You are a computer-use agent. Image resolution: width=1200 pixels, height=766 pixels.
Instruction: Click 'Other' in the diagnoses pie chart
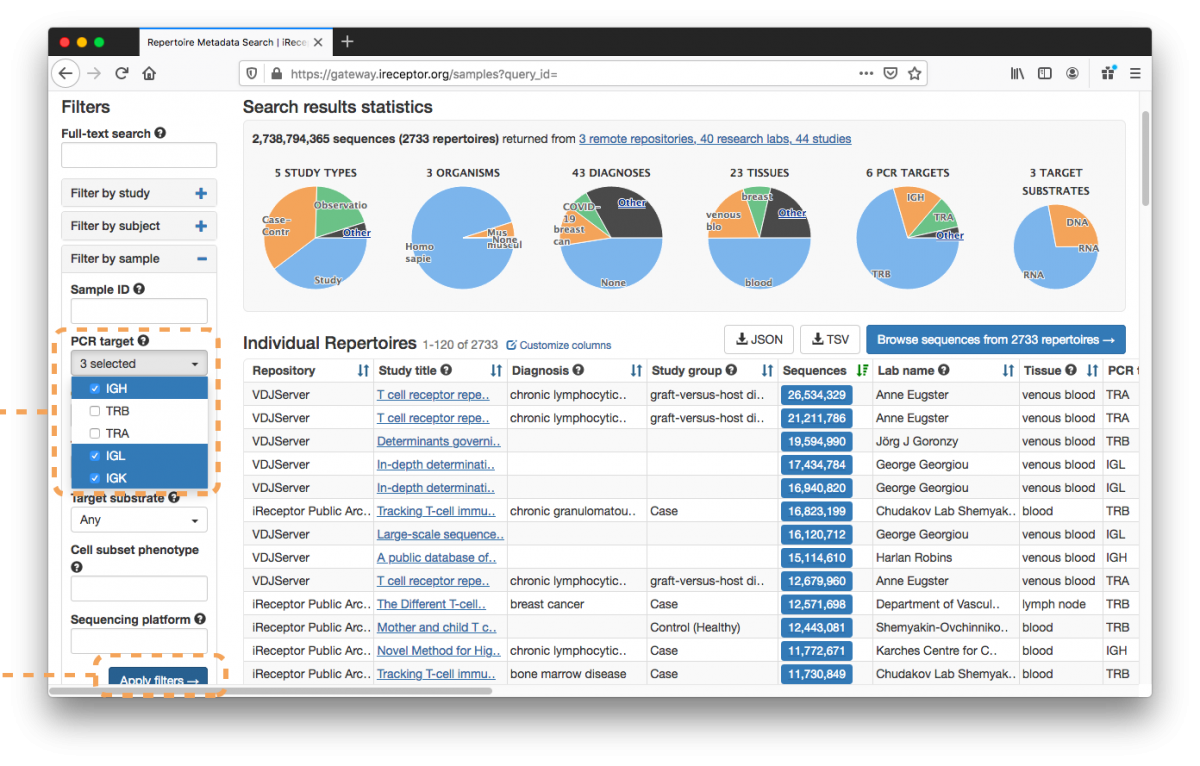tap(631, 203)
